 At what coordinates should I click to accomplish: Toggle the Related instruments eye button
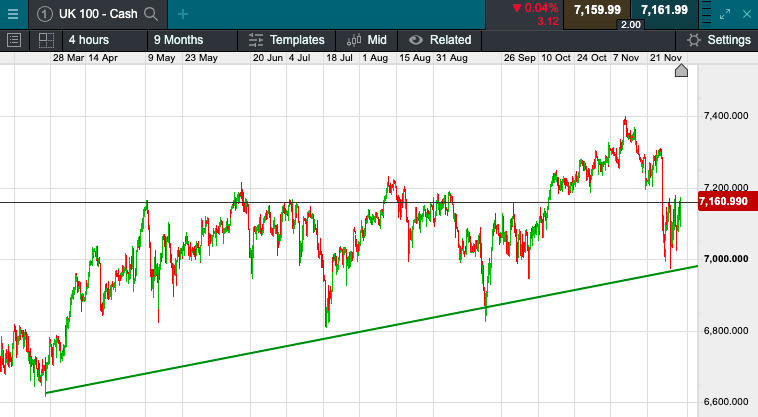coord(415,40)
